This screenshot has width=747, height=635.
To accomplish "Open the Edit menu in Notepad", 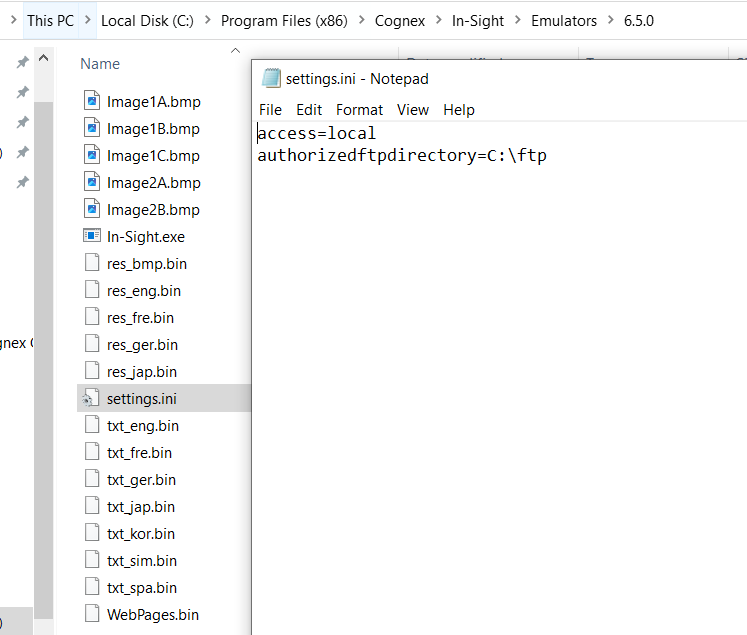I will click(x=309, y=110).
